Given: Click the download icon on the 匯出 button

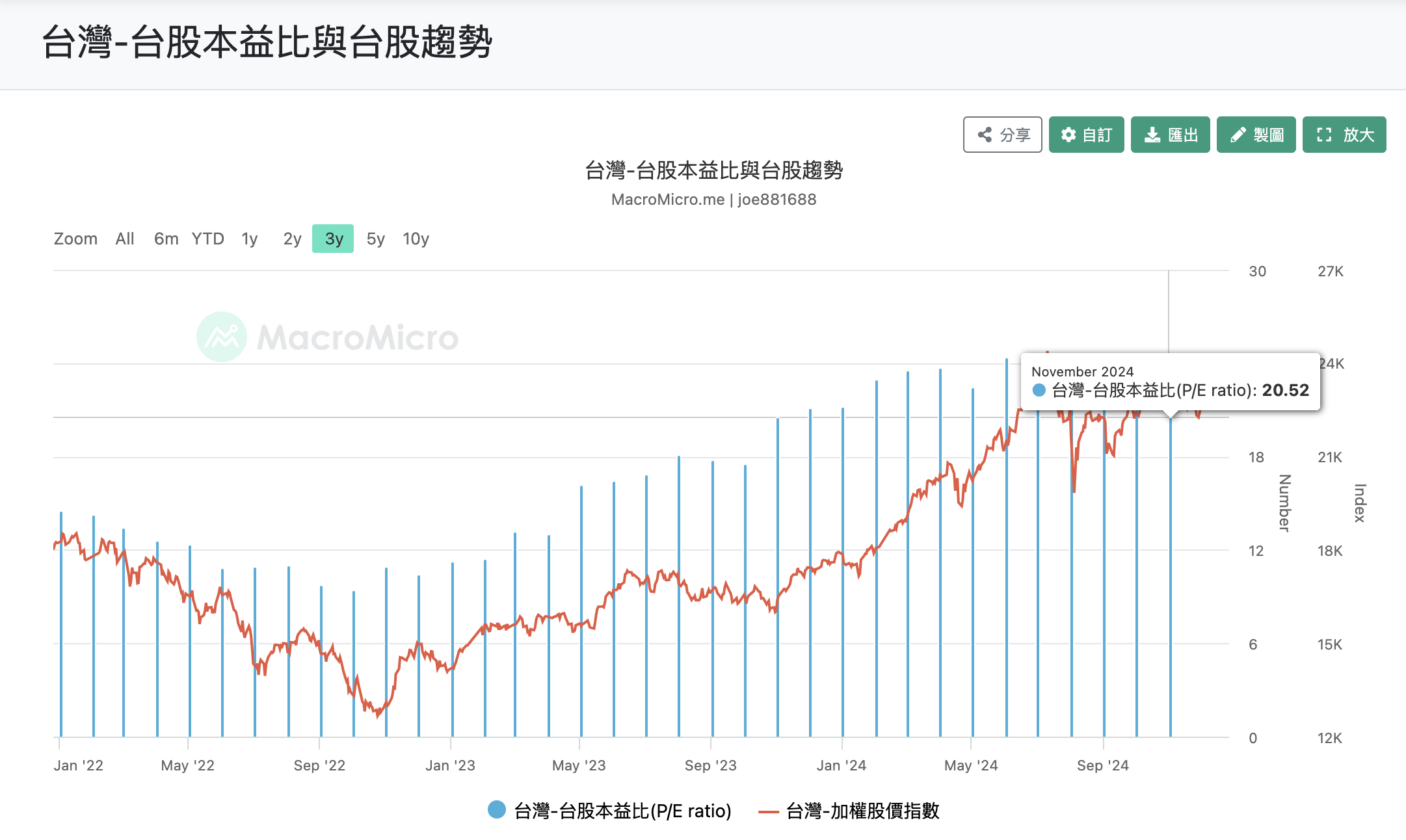Looking at the screenshot, I should click(x=1152, y=135).
